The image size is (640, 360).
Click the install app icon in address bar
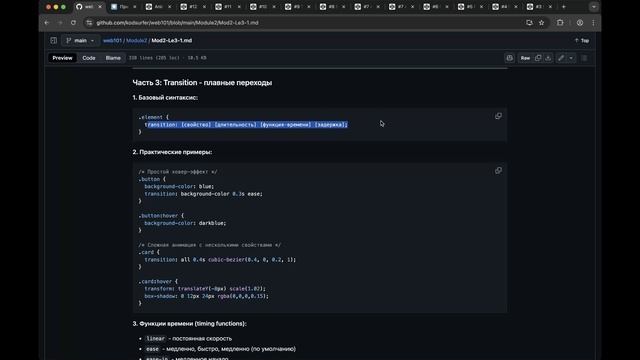pyautogui.click(x=529, y=23)
